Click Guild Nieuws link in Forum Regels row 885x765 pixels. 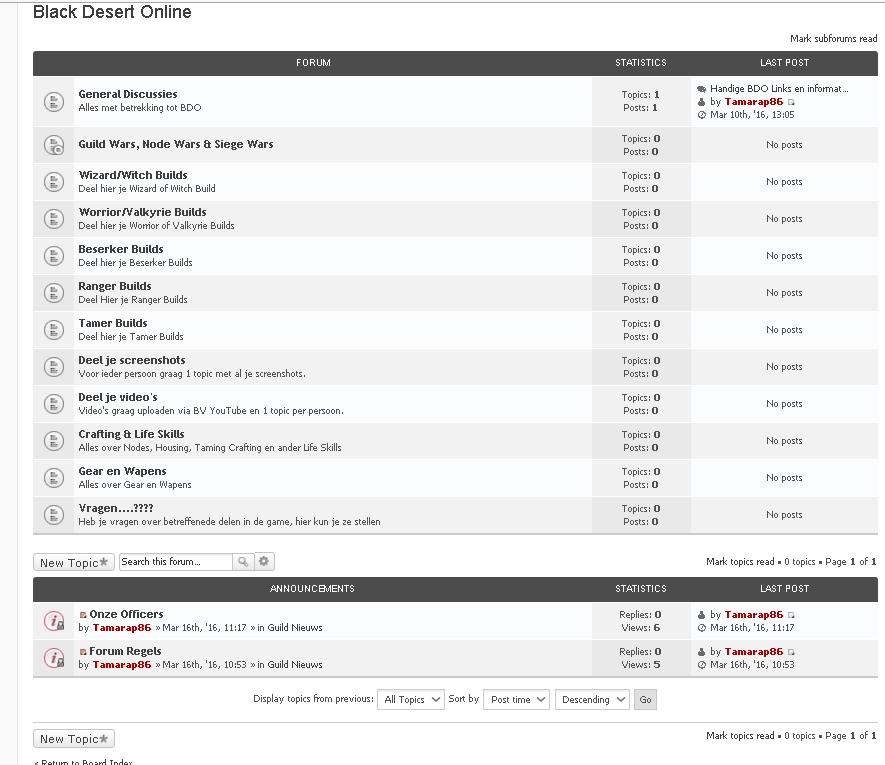point(295,665)
